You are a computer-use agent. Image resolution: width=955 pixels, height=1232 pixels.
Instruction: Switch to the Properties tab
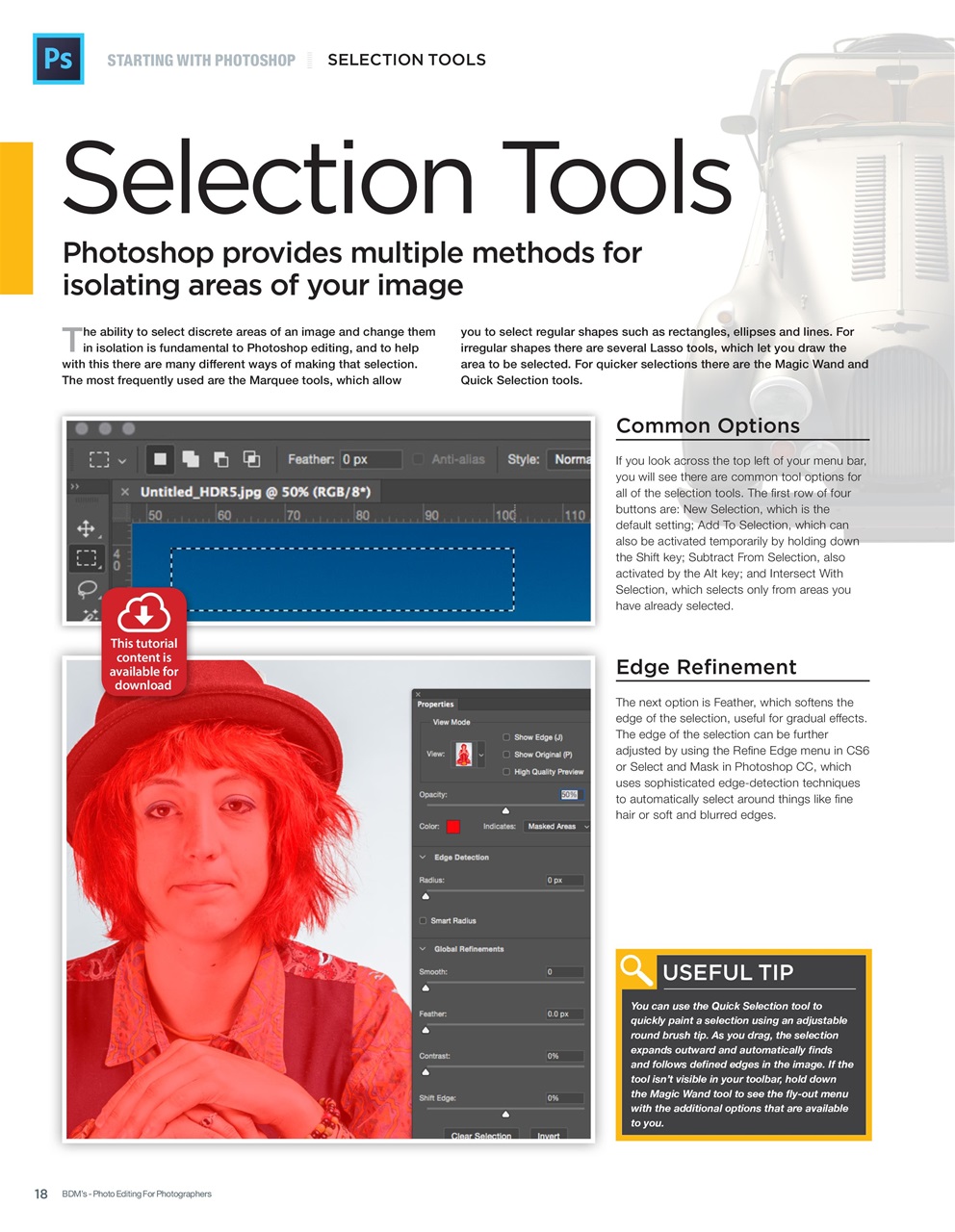(435, 705)
